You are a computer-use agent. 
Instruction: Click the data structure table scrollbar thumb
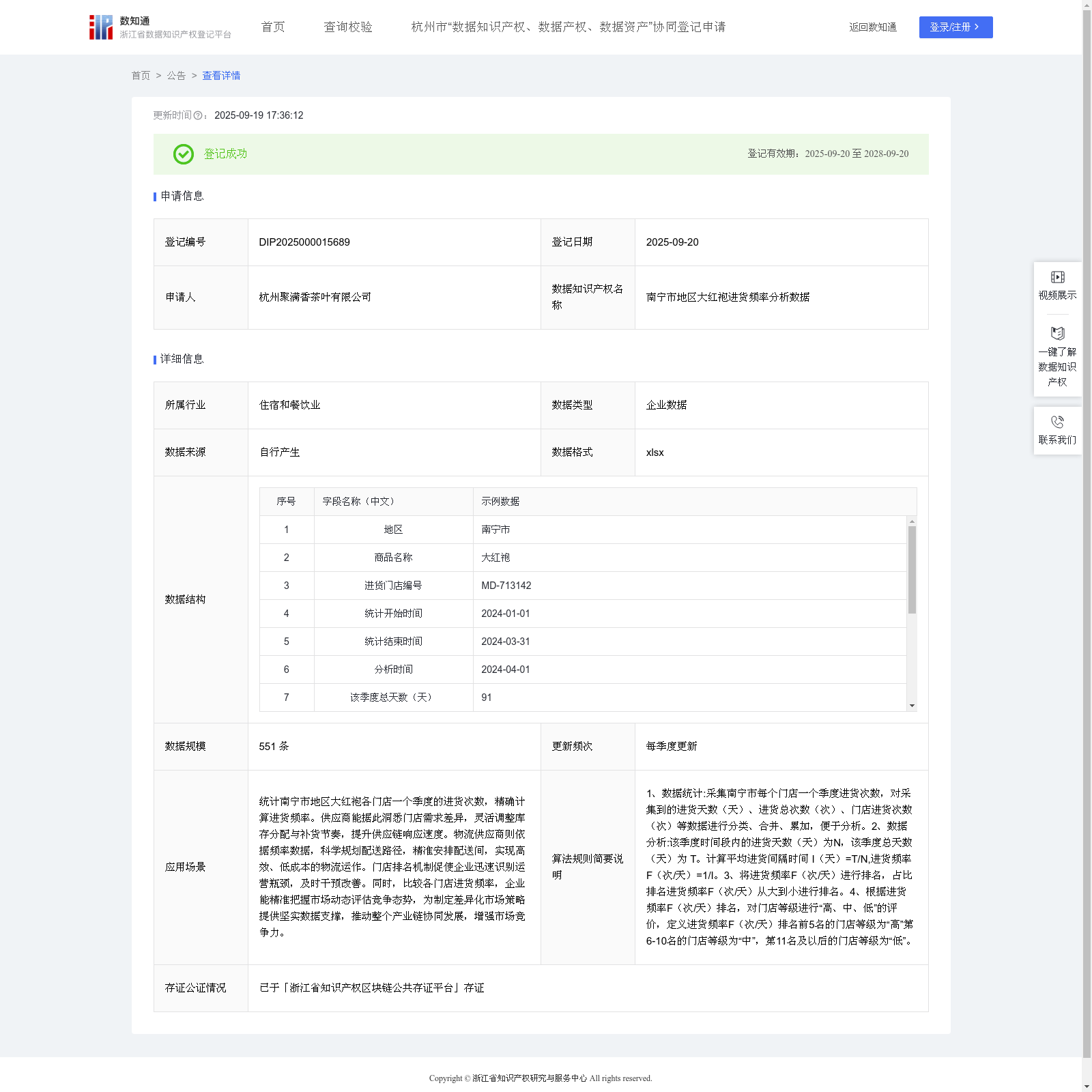pyautogui.click(x=912, y=570)
